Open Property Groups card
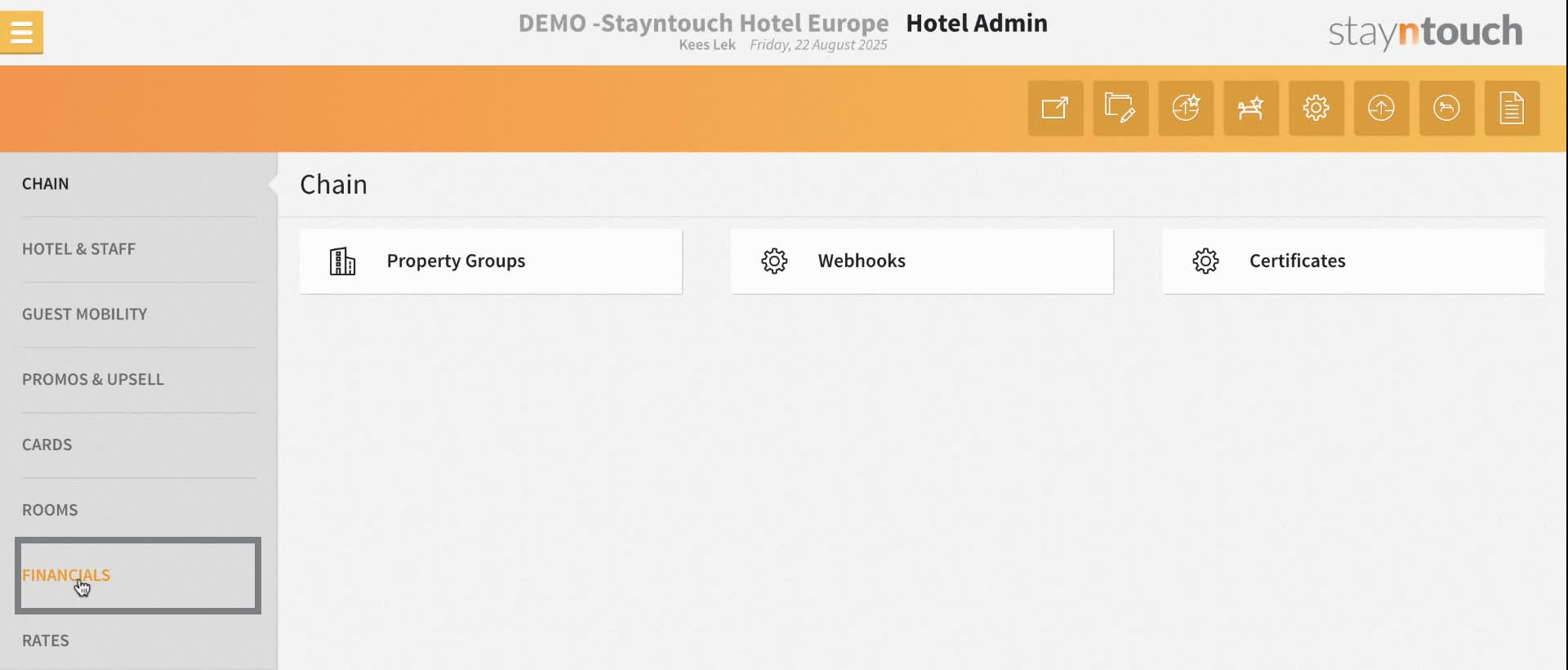 (x=491, y=261)
